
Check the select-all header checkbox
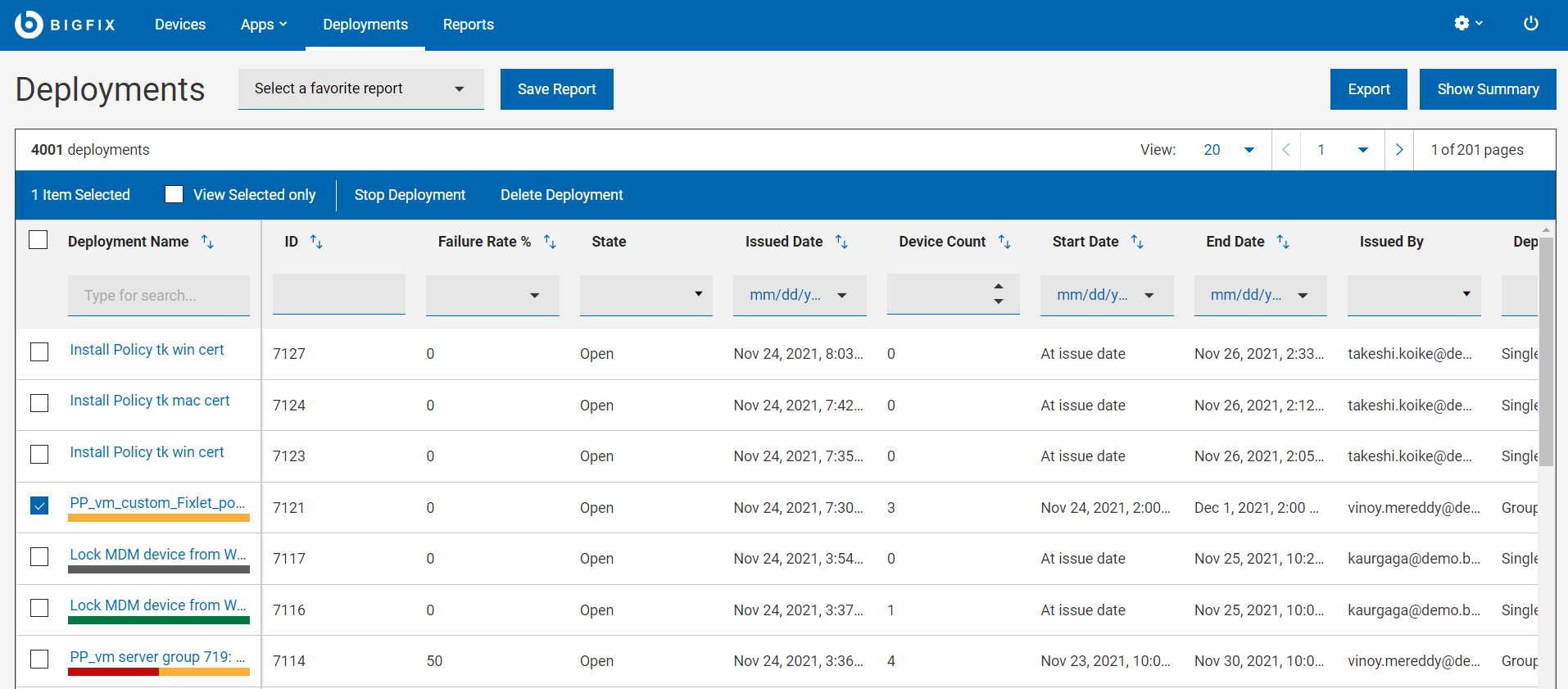click(x=39, y=240)
